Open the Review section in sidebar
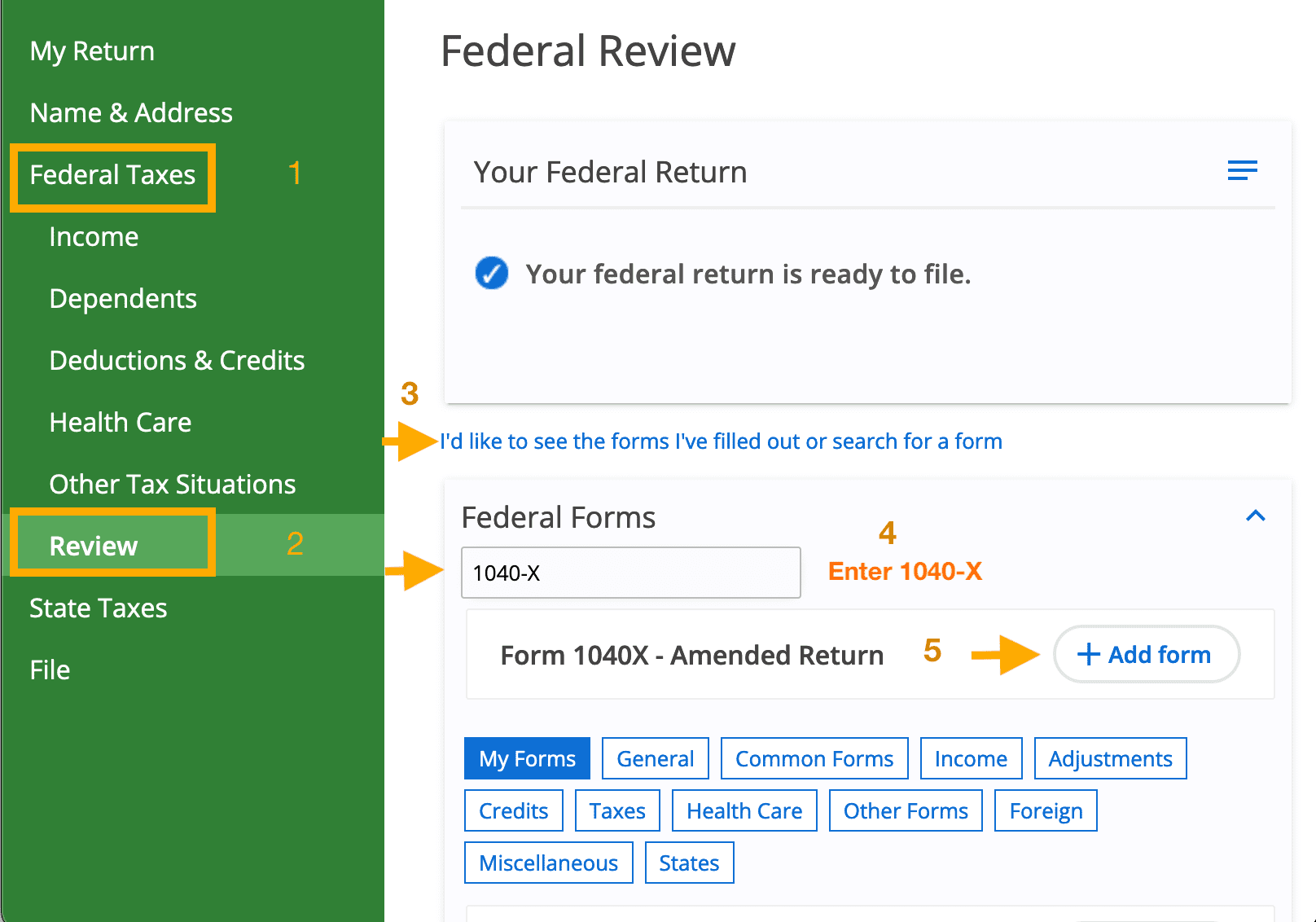 pyautogui.click(x=94, y=546)
